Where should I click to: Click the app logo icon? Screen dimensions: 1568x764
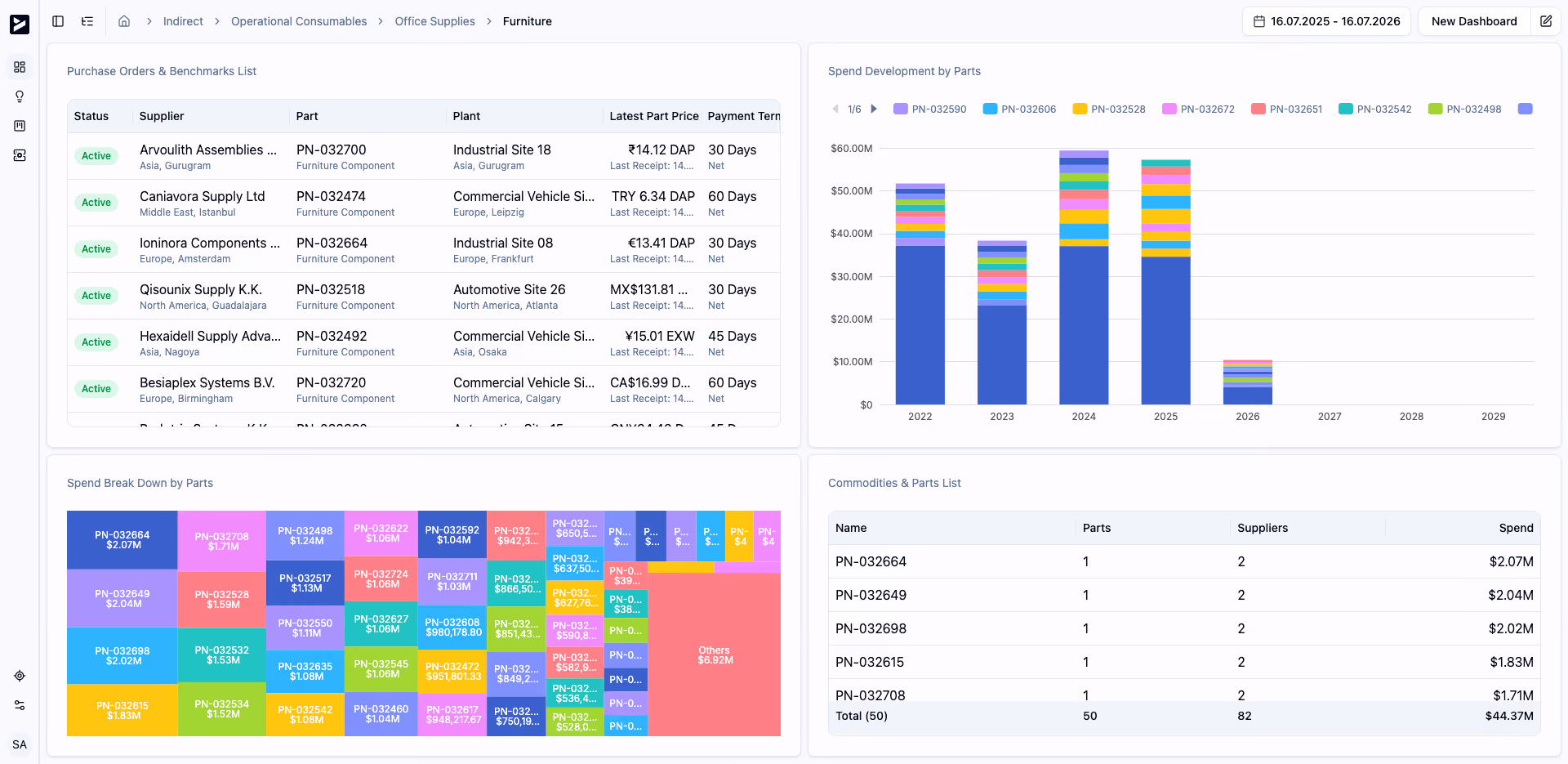pos(20,25)
